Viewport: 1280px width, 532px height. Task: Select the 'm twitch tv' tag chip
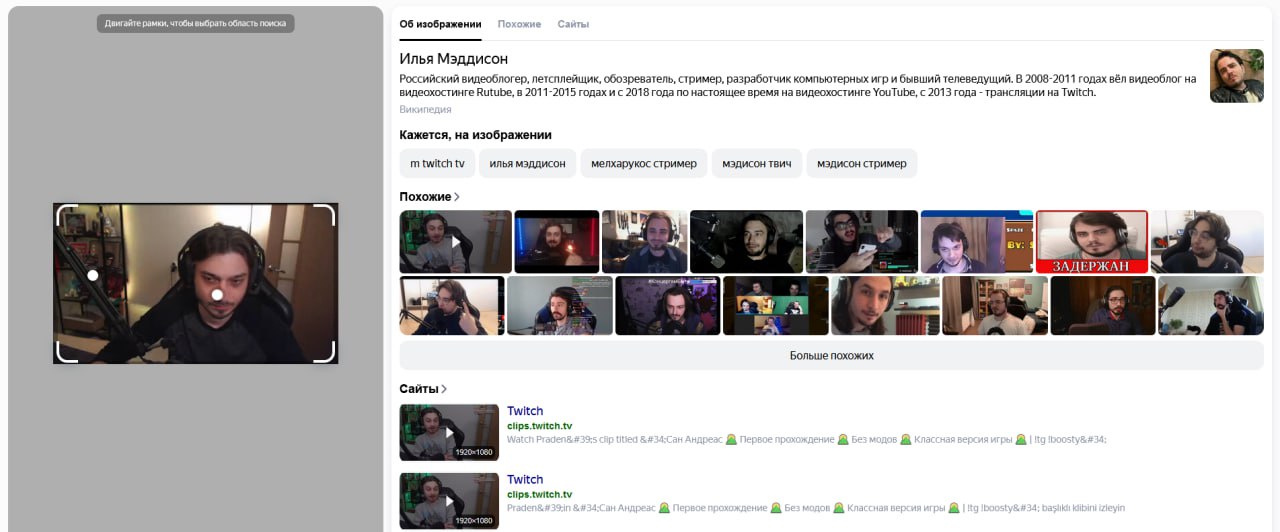click(x=437, y=163)
